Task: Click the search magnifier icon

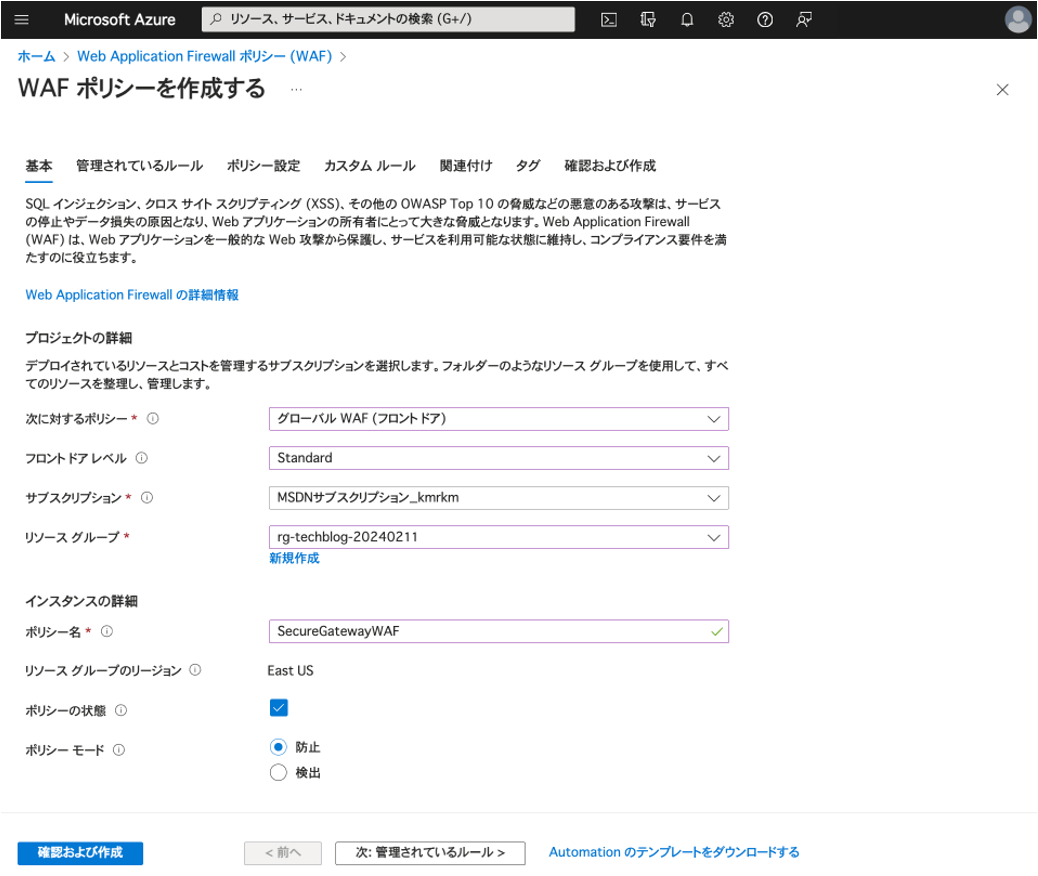Action: pos(216,19)
